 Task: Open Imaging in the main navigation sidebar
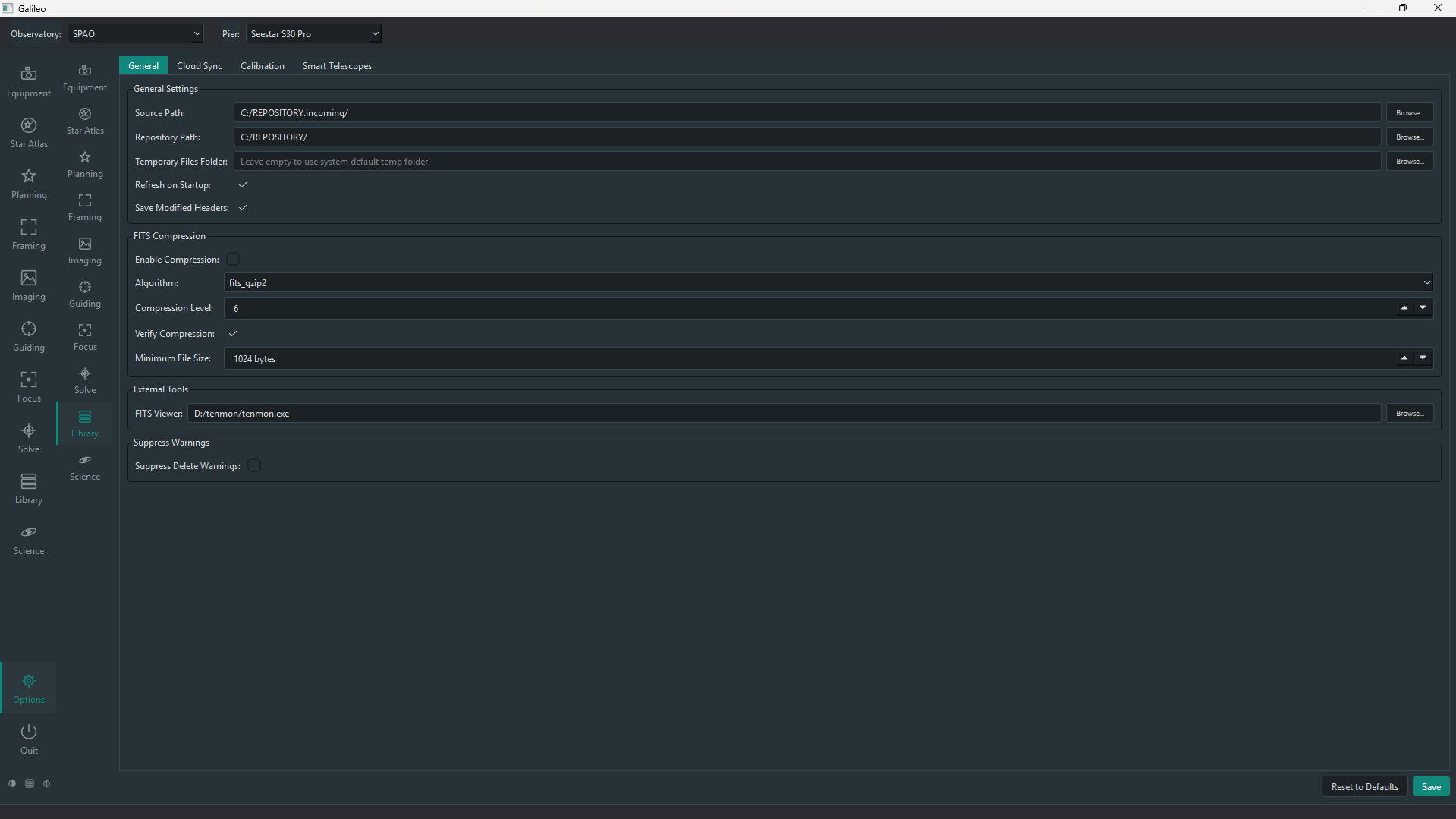pyautogui.click(x=29, y=285)
